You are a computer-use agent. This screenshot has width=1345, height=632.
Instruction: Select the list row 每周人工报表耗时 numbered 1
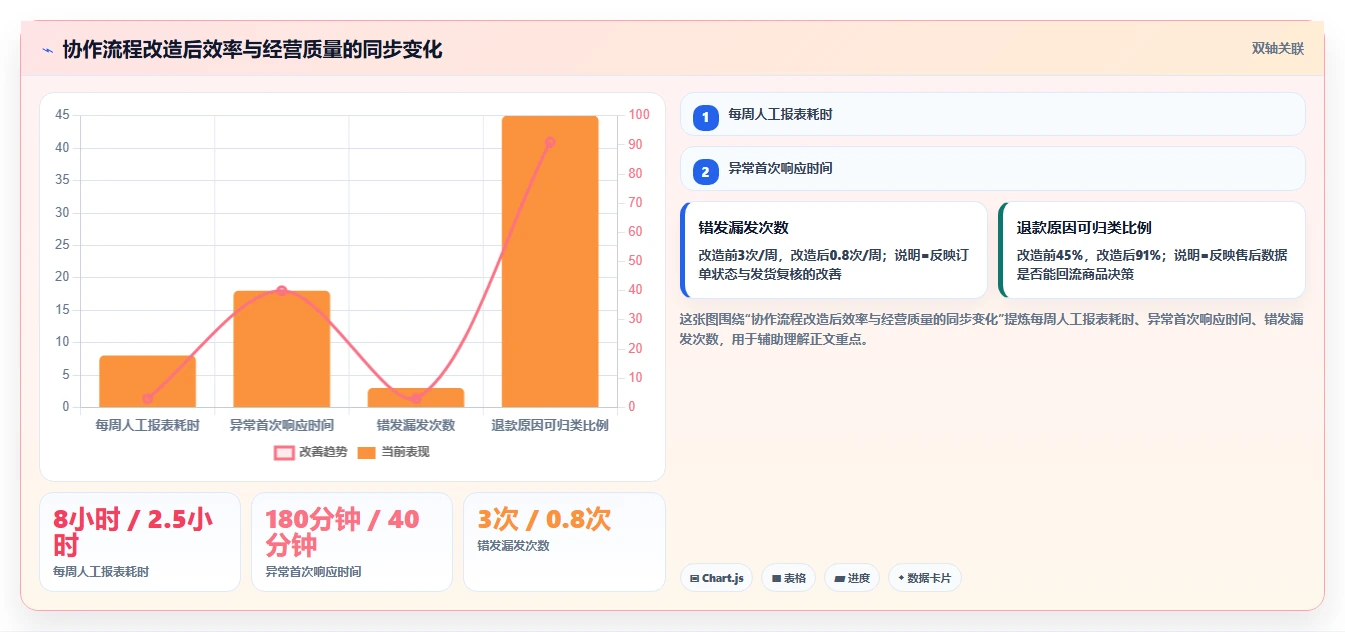pyautogui.click(x=992, y=114)
